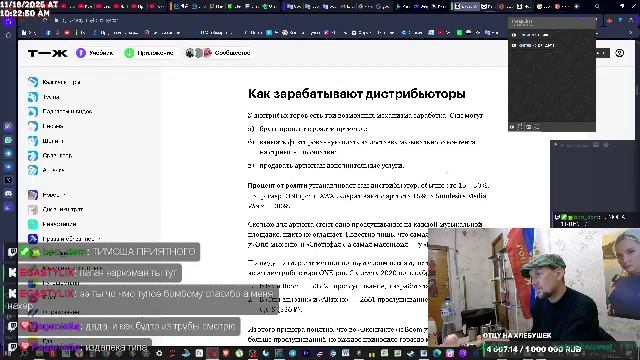This screenshot has height=360, width=640.
Task: Open the Т—Ж logo home link
Action: click(x=47, y=53)
